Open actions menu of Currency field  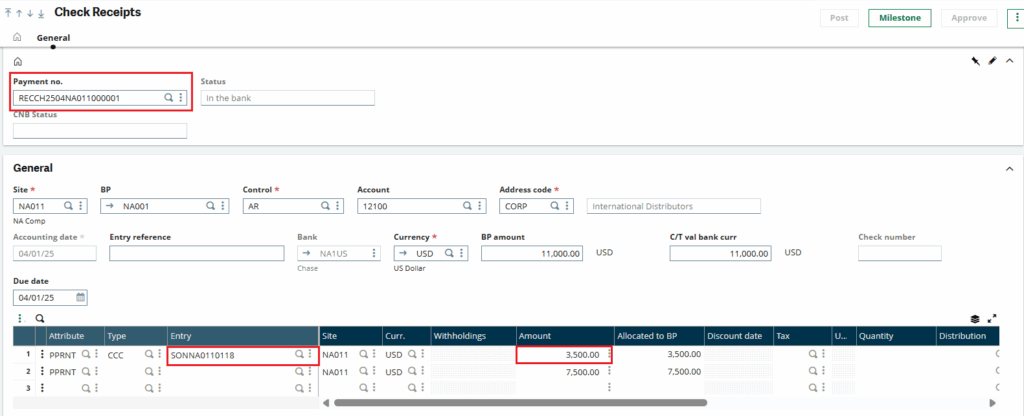tap(461, 253)
